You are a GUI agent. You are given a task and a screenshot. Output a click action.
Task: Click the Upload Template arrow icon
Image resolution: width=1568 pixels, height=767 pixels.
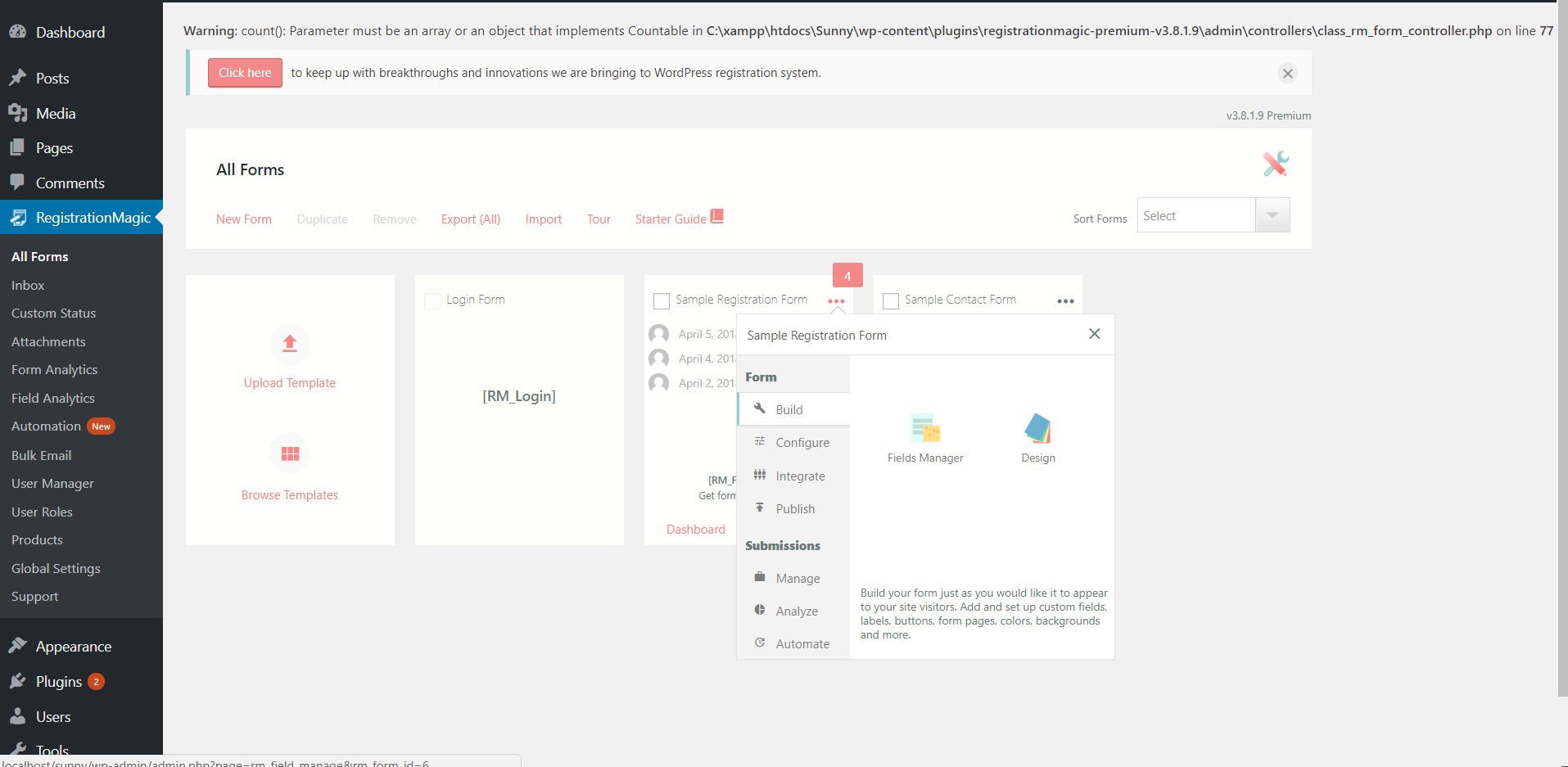pos(290,344)
